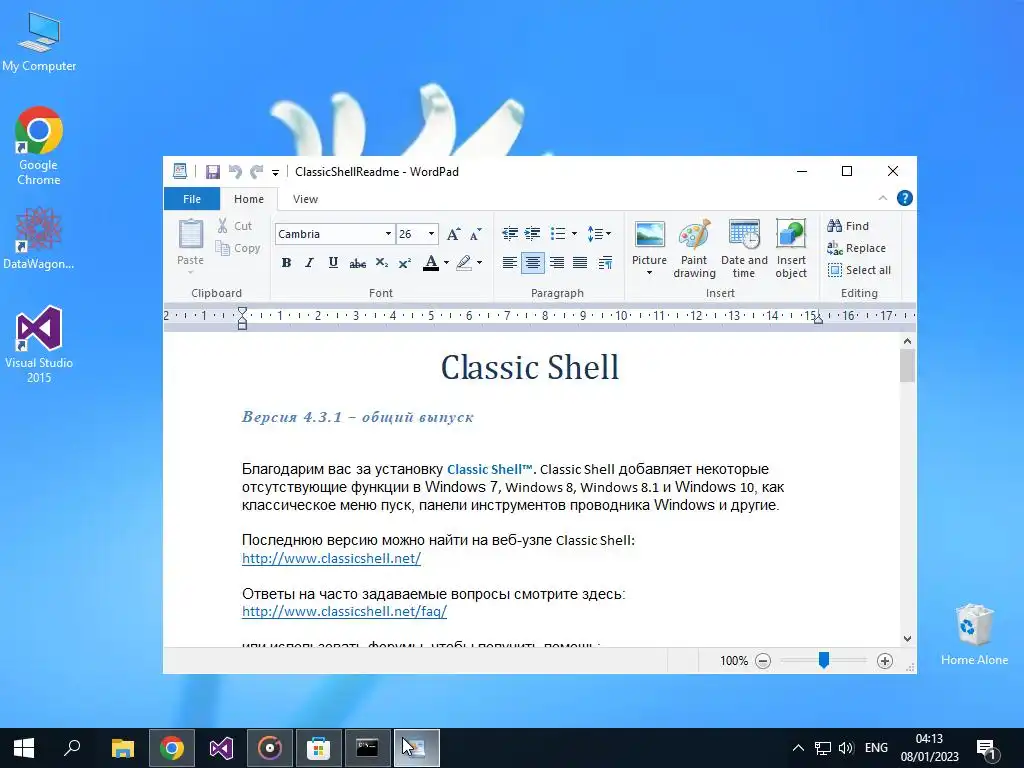Open the classicshell.net/faq/ link
The width and height of the screenshot is (1024, 768).
(344, 611)
